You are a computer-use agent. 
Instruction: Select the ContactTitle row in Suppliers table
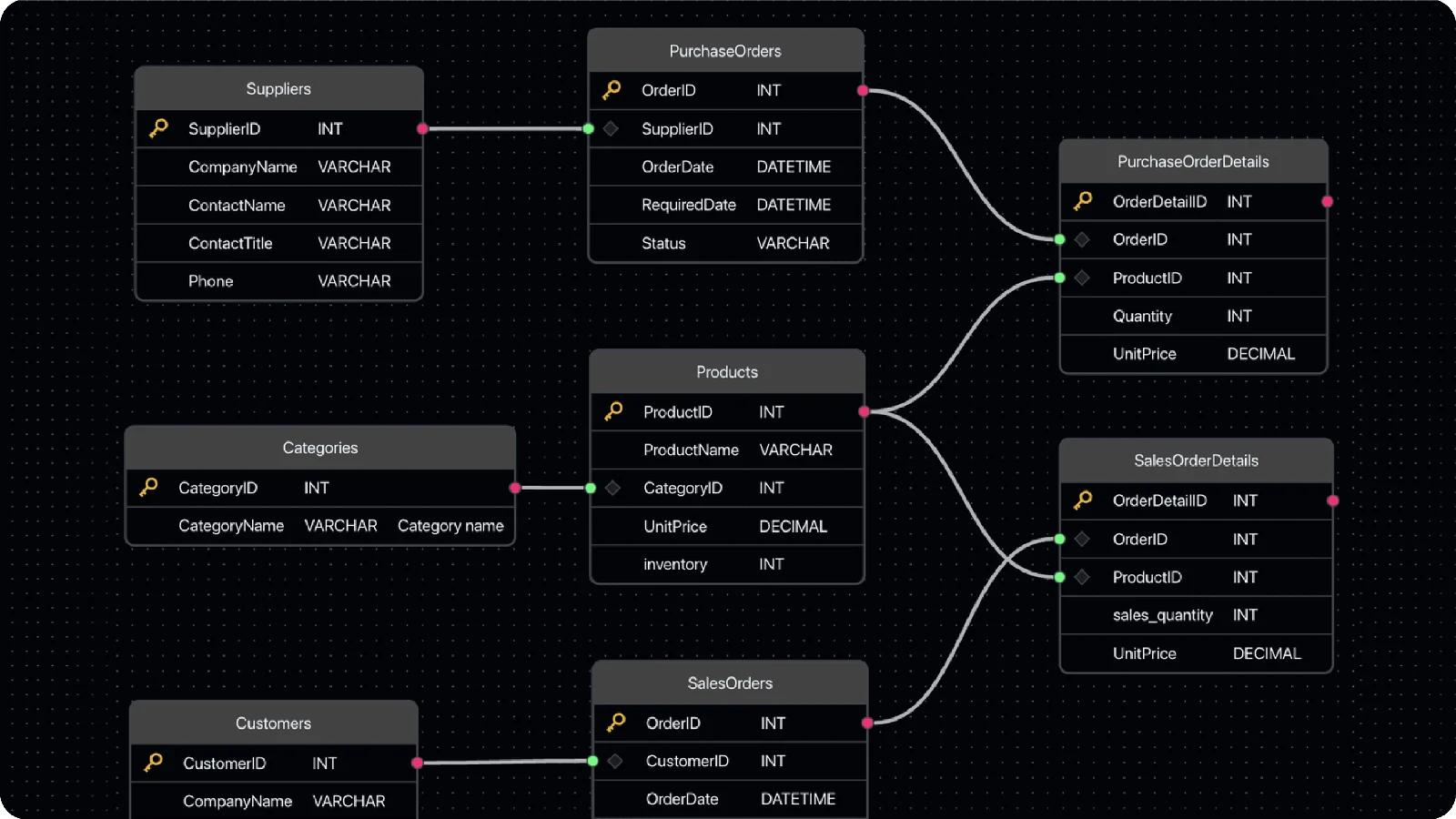pyautogui.click(x=278, y=243)
